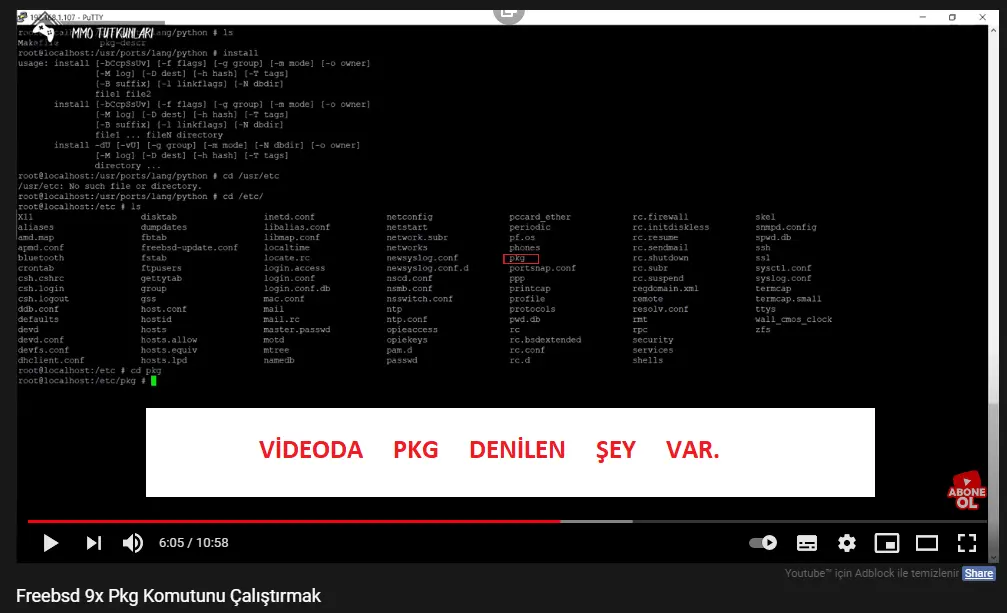1007x613 pixels.
Task: Click the red video progress bar
Action: 300,521
